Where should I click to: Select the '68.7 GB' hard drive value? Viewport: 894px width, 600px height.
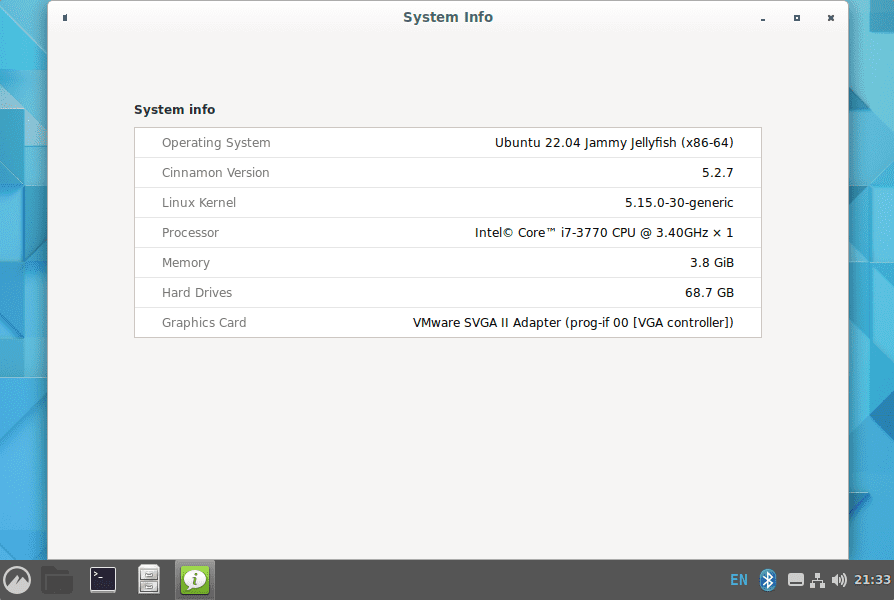click(x=709, y=293)
